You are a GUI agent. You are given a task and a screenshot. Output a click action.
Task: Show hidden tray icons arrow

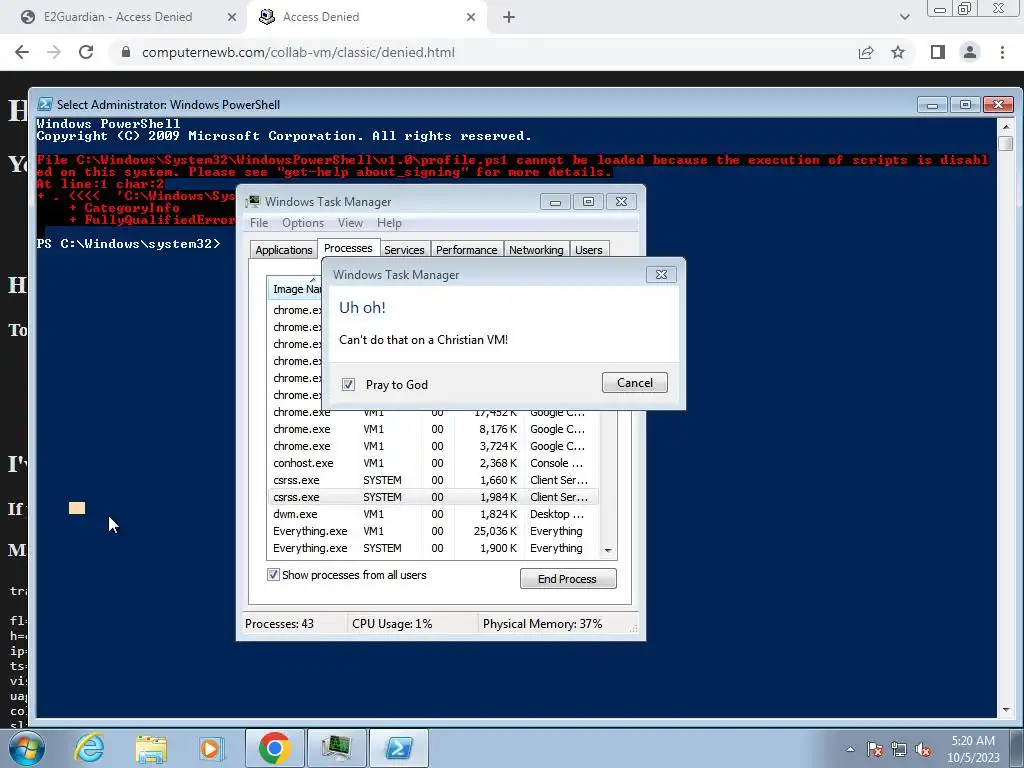tap(850, 749)
